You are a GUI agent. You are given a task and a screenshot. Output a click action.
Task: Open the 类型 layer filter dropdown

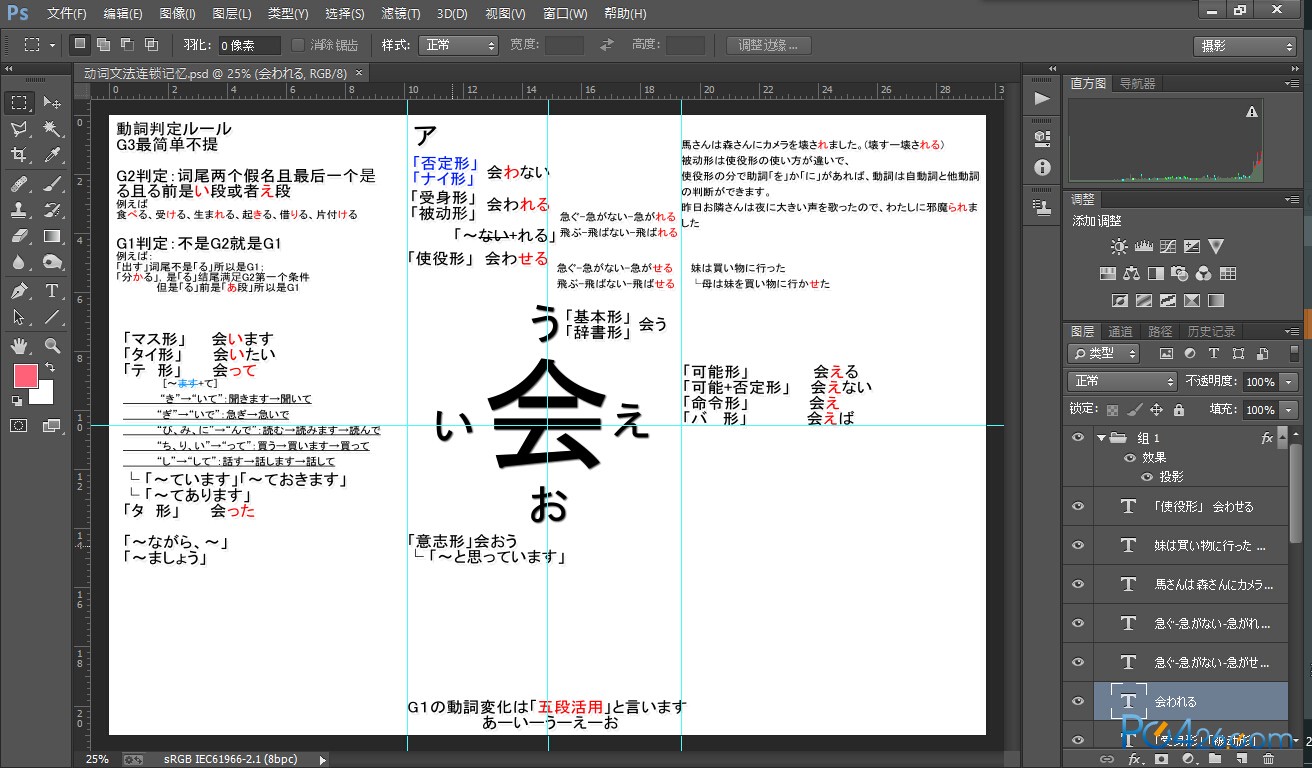[x=1104, y=353]
